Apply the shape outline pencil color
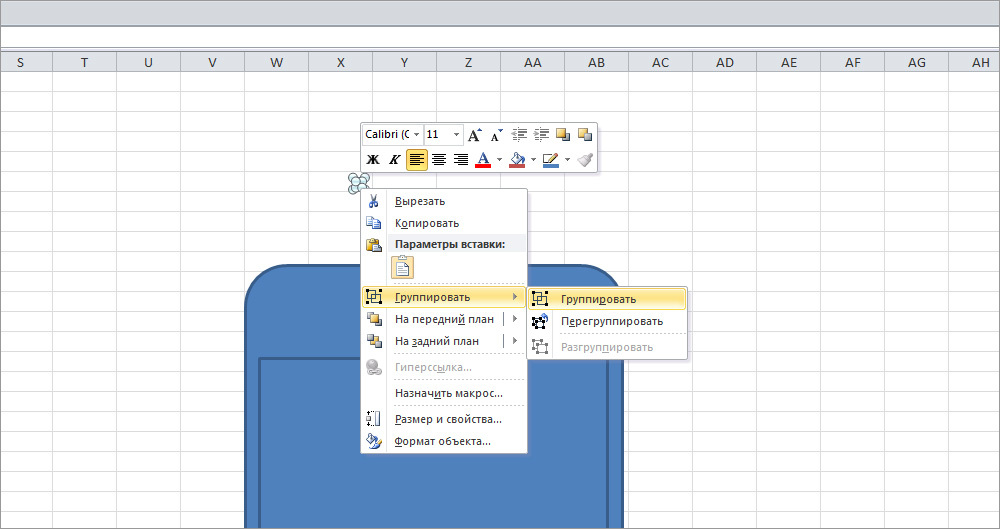Viewport: 1000px width, 529px height. point(550,160)
